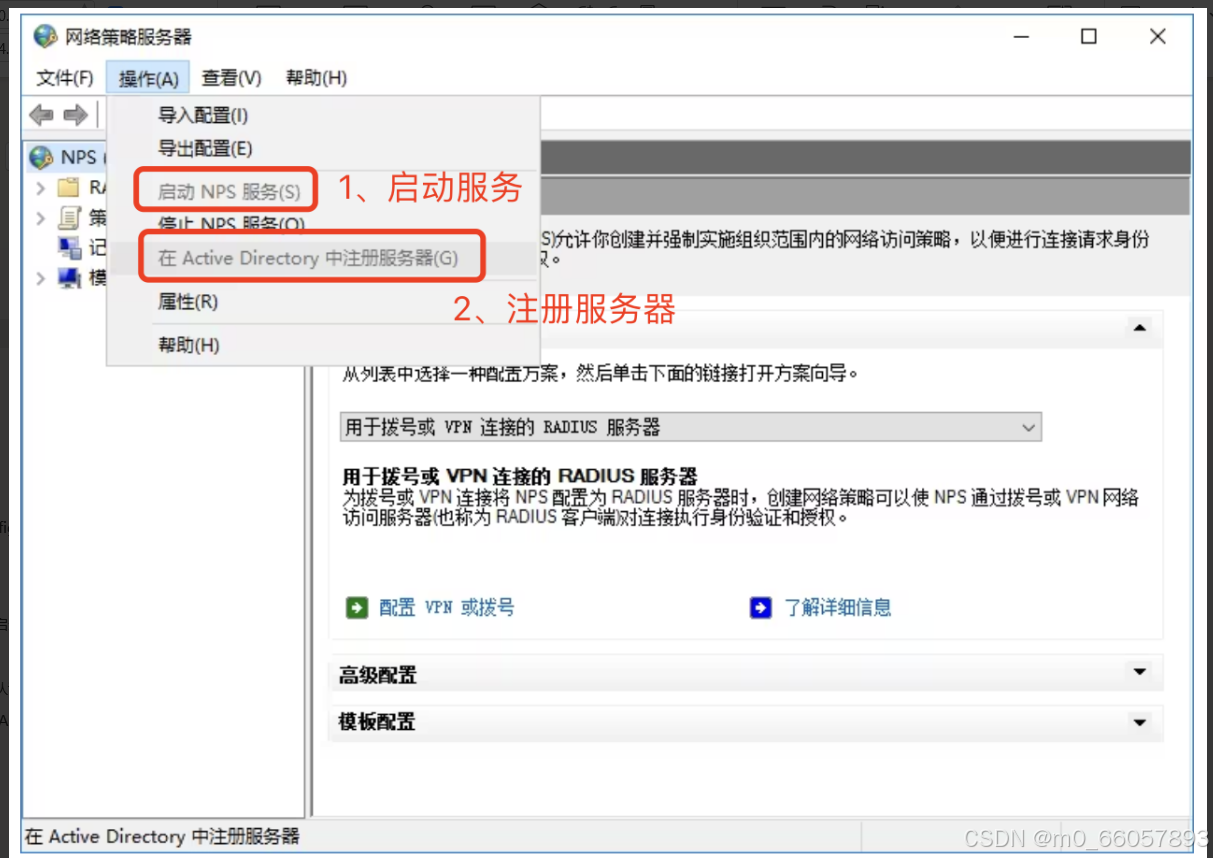Image resolution: width=1213 pixels, height=858 pixels.
Task: Click the 用于拨号或 VPN 连接的 RADIUS 服务器 heading
Action: (520, 476)
